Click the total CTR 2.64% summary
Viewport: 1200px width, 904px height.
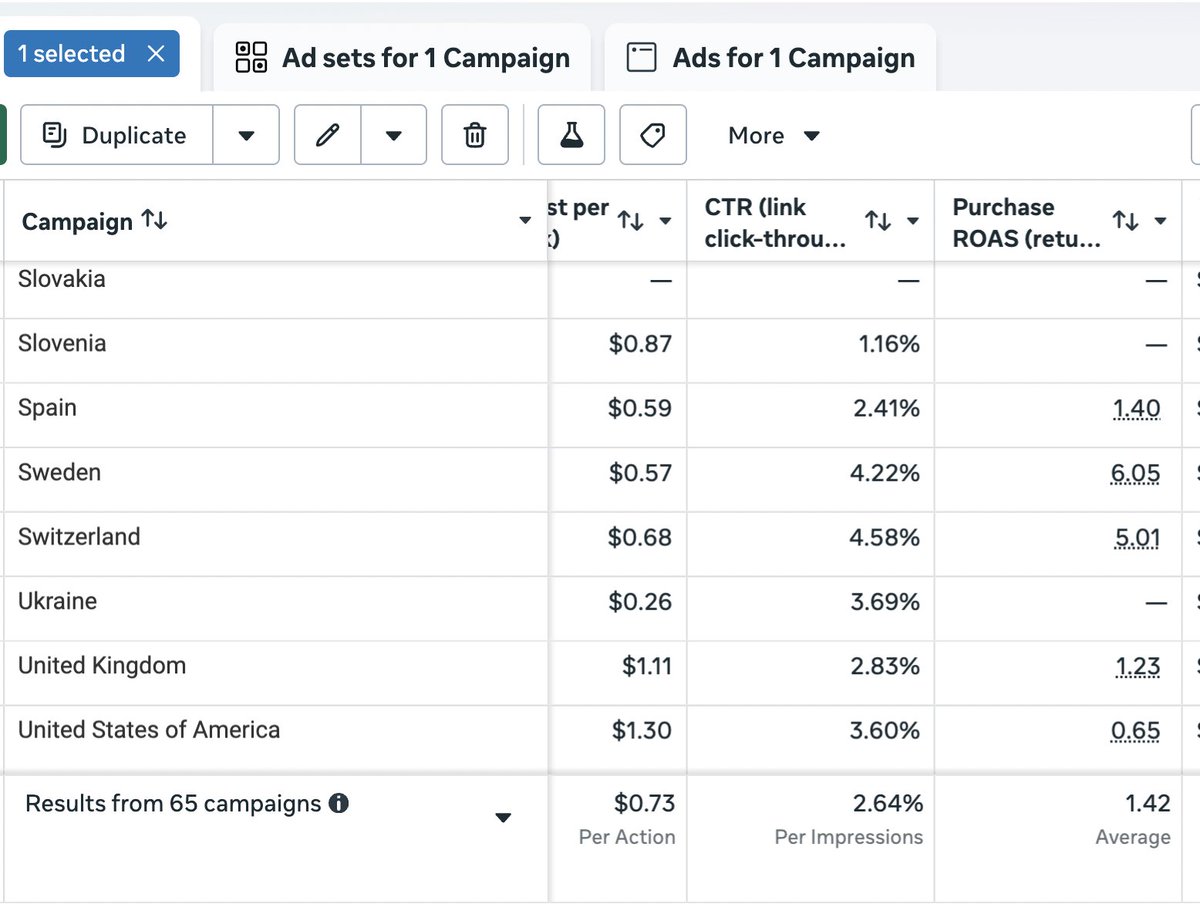(x=887, y=803)
